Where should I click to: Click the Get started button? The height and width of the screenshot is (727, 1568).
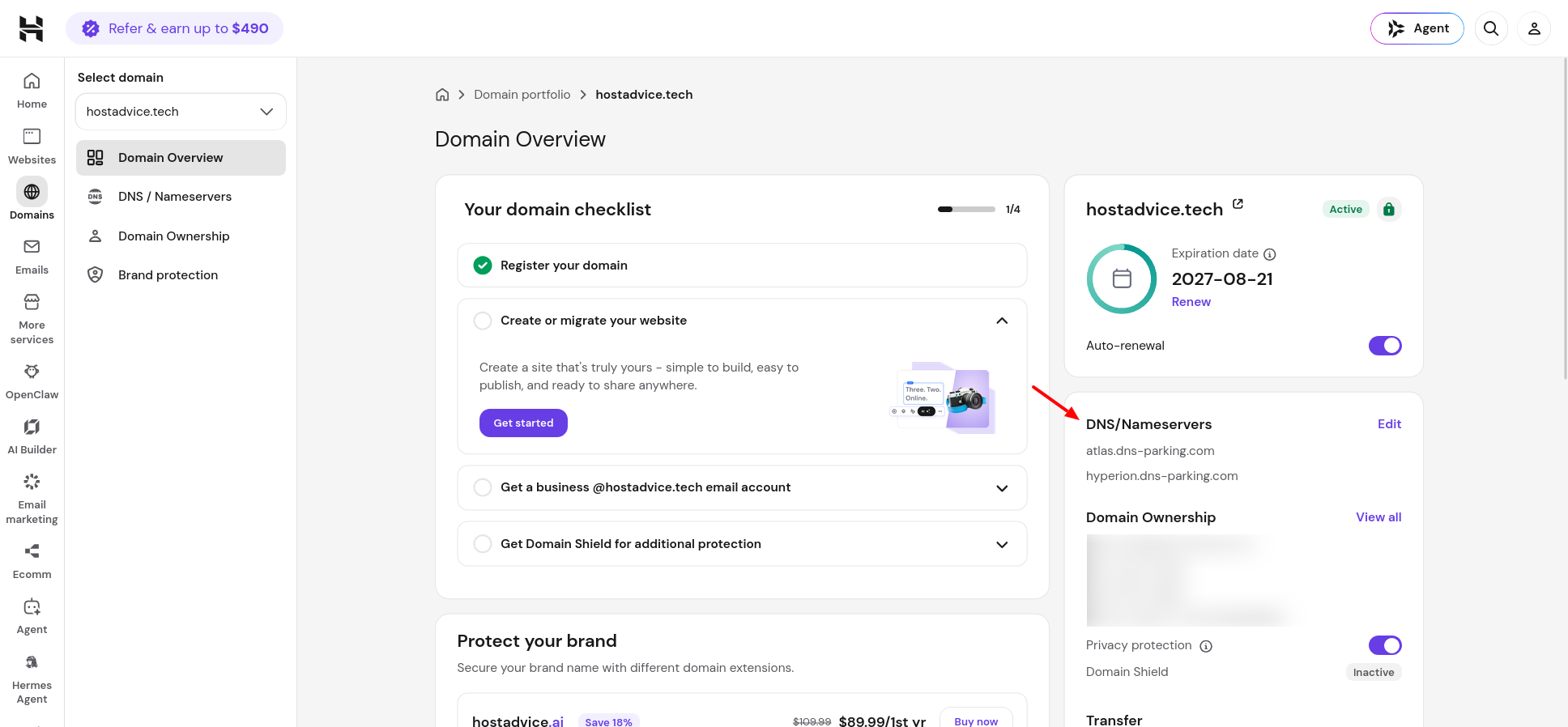[x=523, y=423]
